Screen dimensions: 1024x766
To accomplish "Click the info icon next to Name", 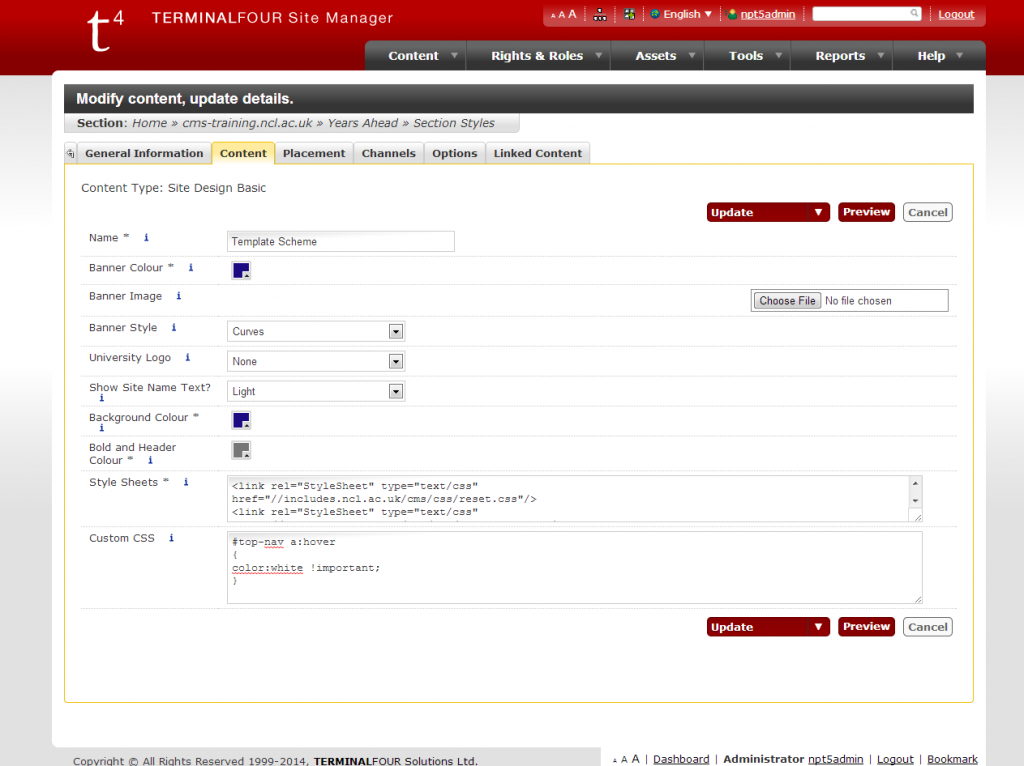I will (x=146, y=238).
